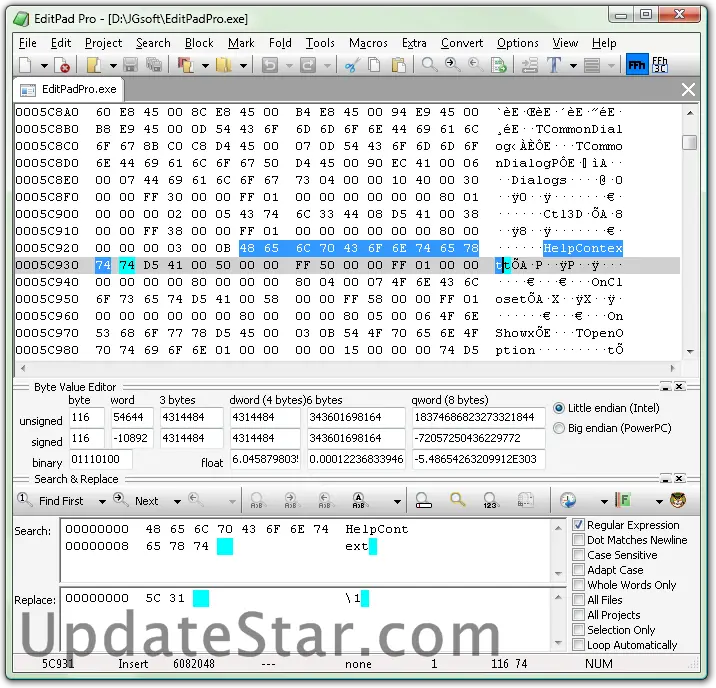The width and height of the screenshot is (716, 688).
Task: Click the Save file floppy disk icon
Action: click(131, 65)
